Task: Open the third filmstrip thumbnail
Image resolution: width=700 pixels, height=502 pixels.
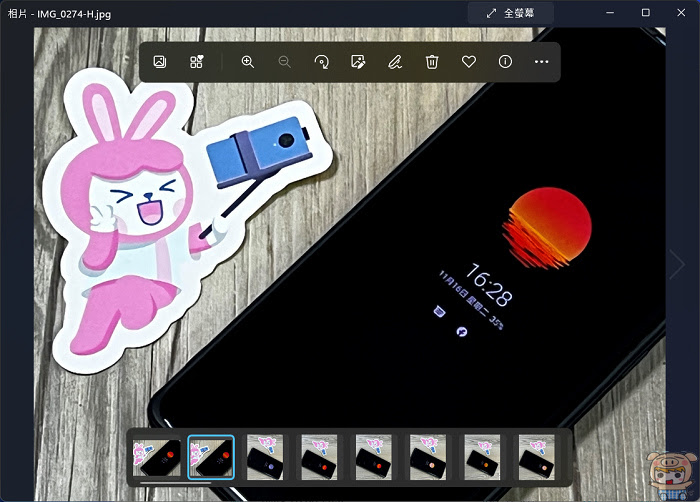Action: [265, 457]
